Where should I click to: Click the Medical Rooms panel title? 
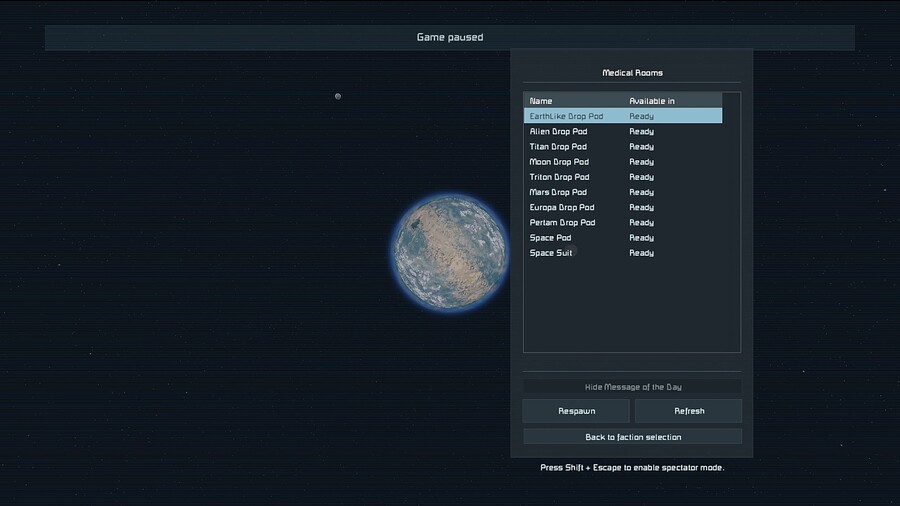[632, 73]
